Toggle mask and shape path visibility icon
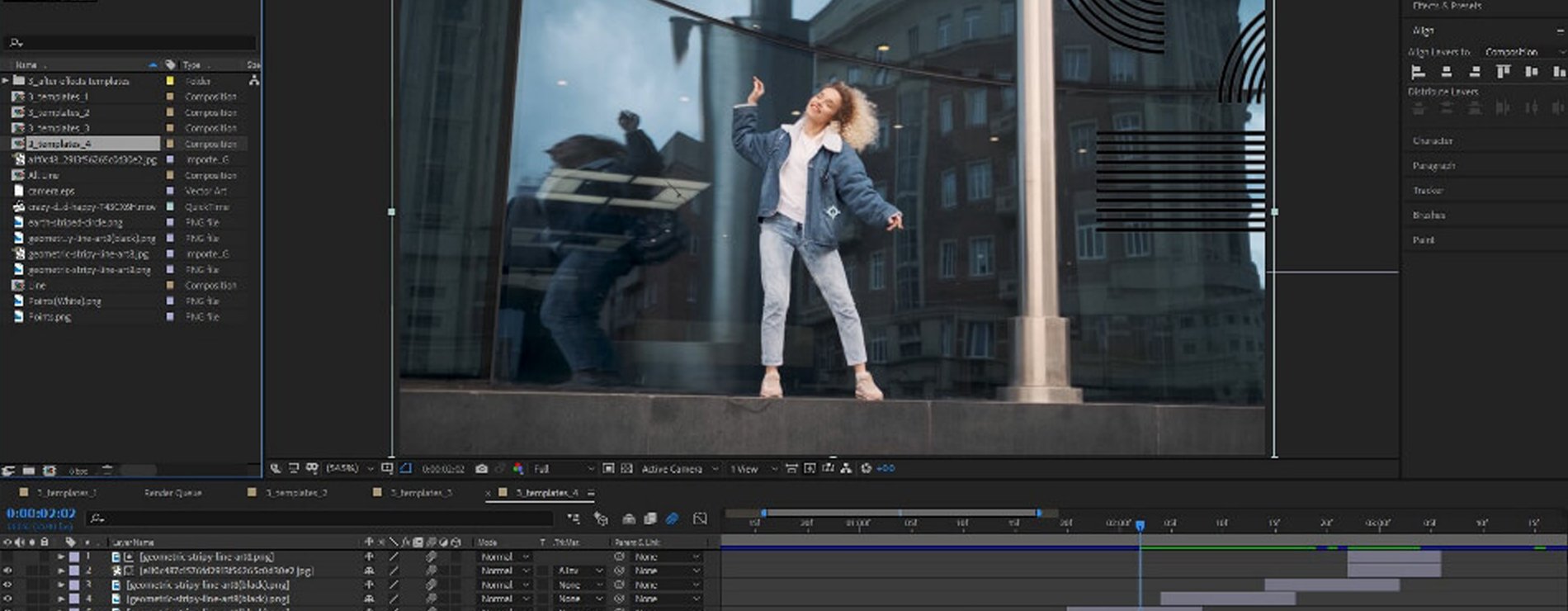The height and width of the screenshot is (611, 1568). 406,468
